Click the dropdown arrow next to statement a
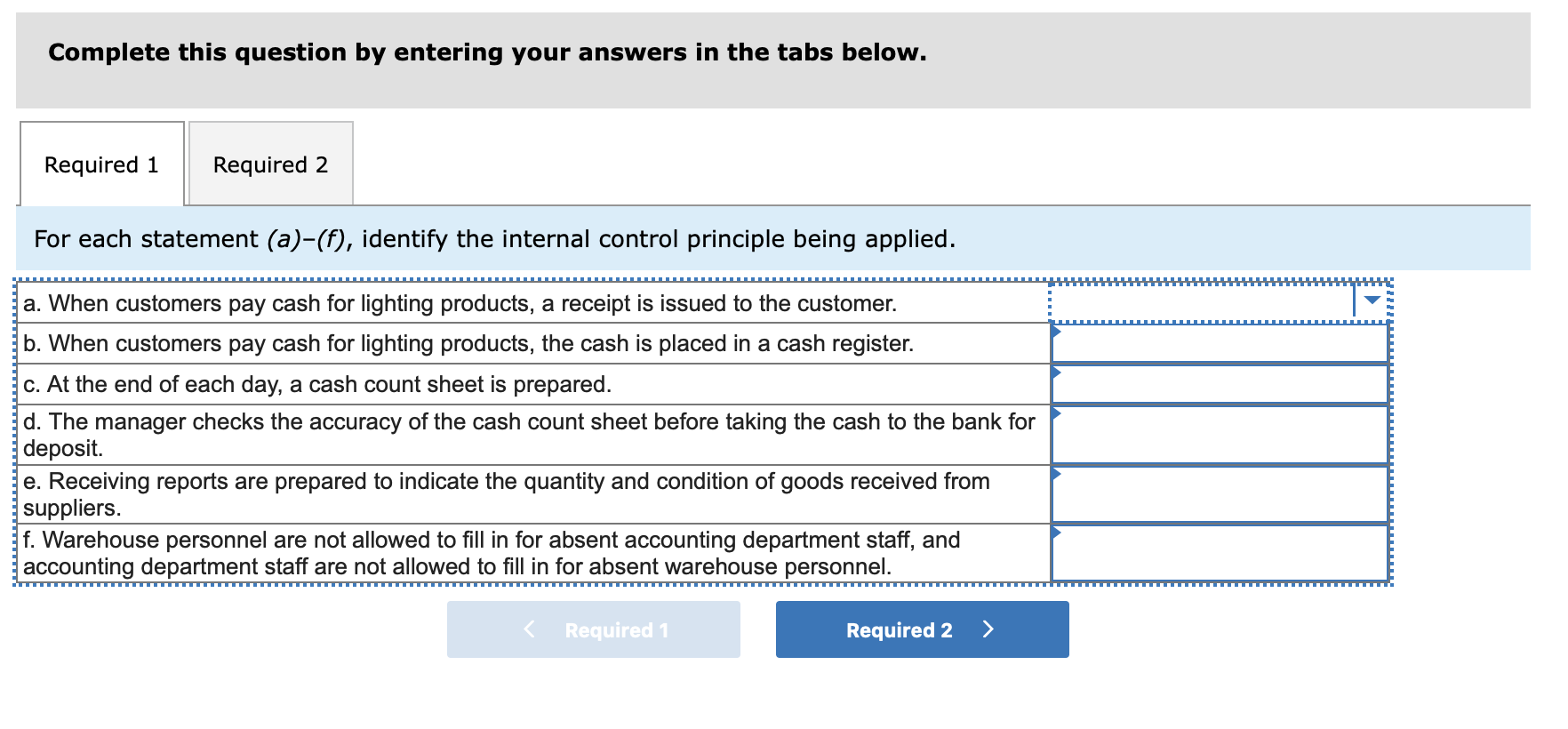Image resolution: width=1568 pixels, height=729 pixels. [x=1372, y=299]
